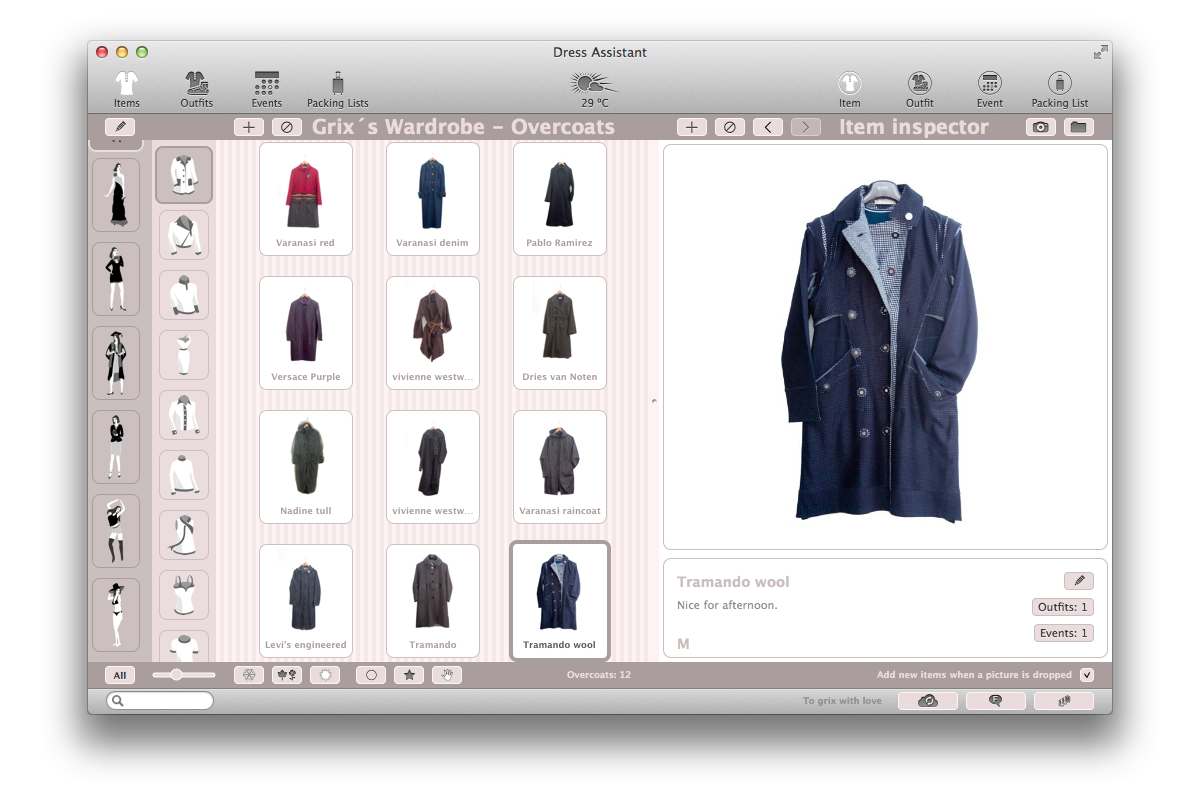
Task: Select the biker jacket category icon
Action: coord(184,235)
